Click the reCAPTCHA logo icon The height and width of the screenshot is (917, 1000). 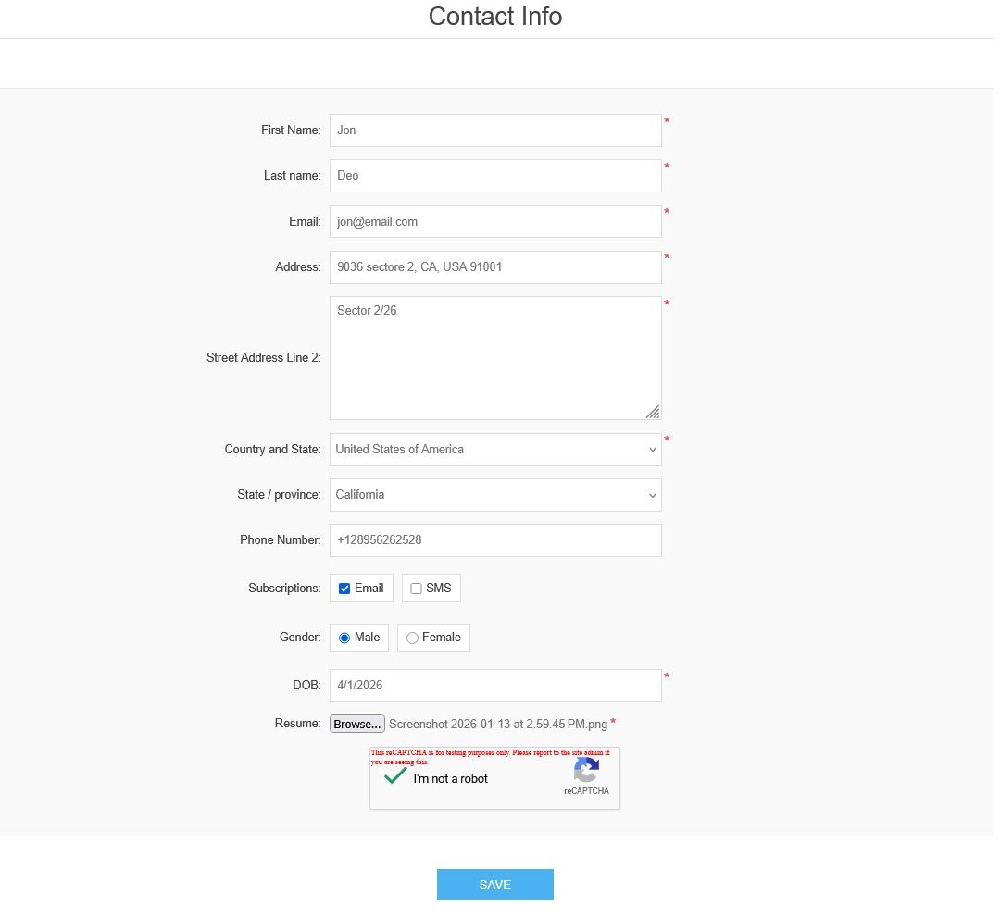(586, 771)
